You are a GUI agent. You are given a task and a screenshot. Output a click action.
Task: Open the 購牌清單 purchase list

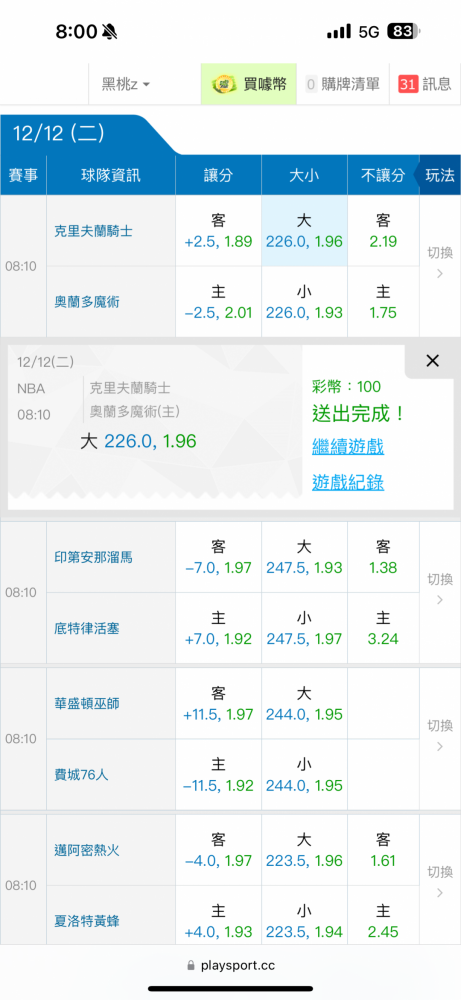click(x=342, y=84)
